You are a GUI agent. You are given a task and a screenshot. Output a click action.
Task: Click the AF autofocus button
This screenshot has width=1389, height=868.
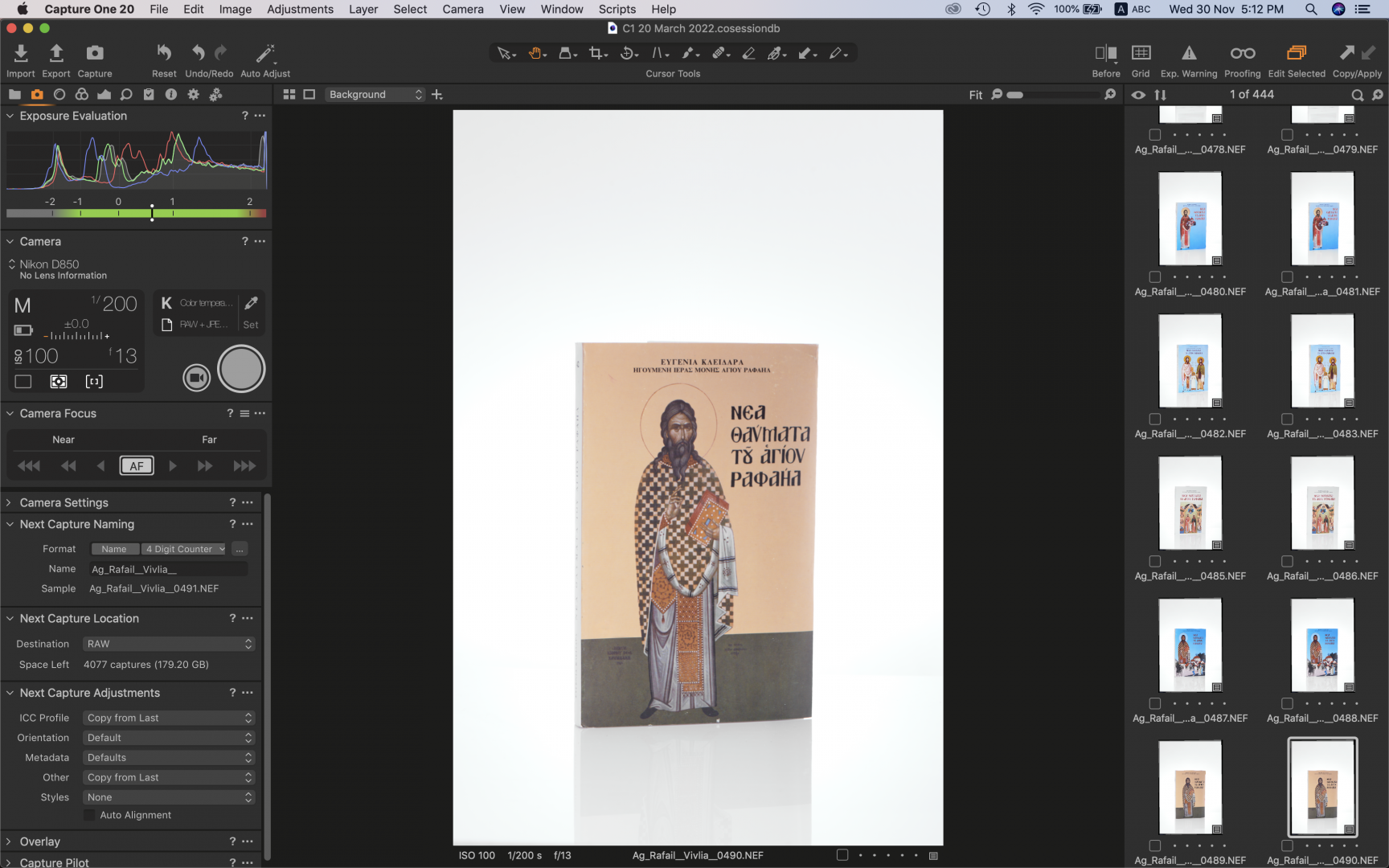coord(137,465)
